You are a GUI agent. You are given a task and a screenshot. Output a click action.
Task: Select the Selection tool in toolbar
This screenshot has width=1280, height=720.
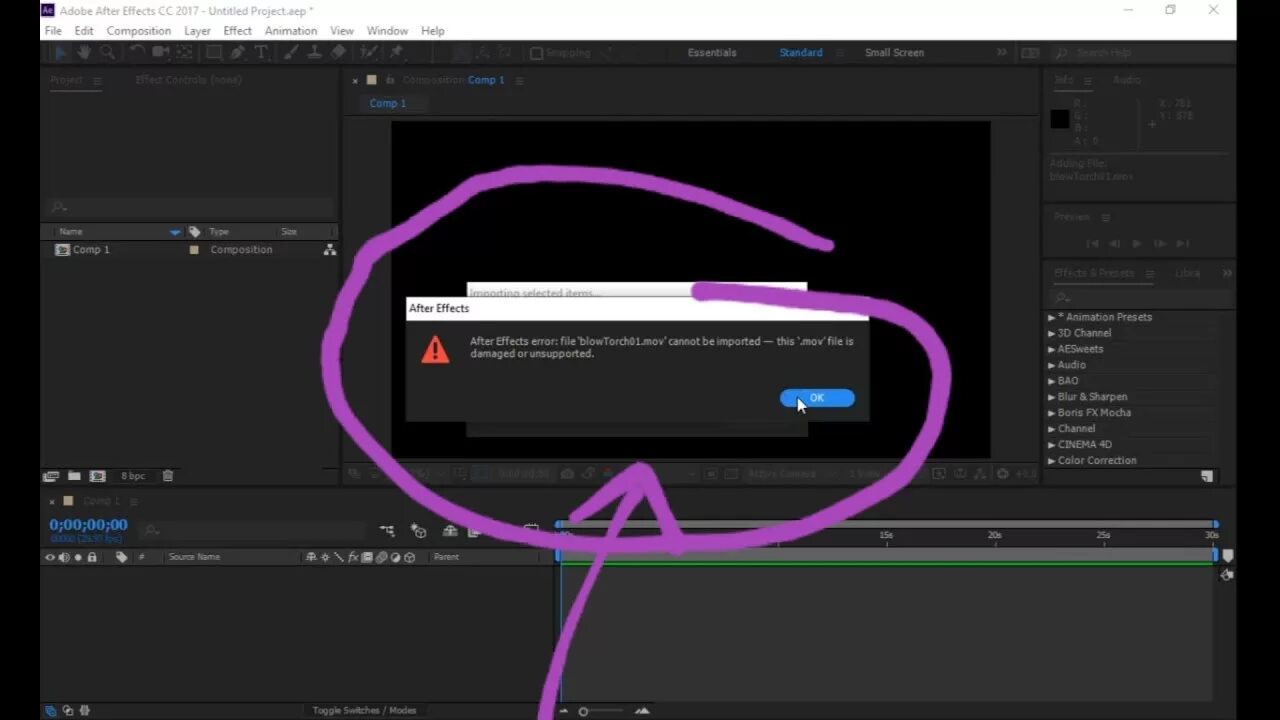coord(61,53)
